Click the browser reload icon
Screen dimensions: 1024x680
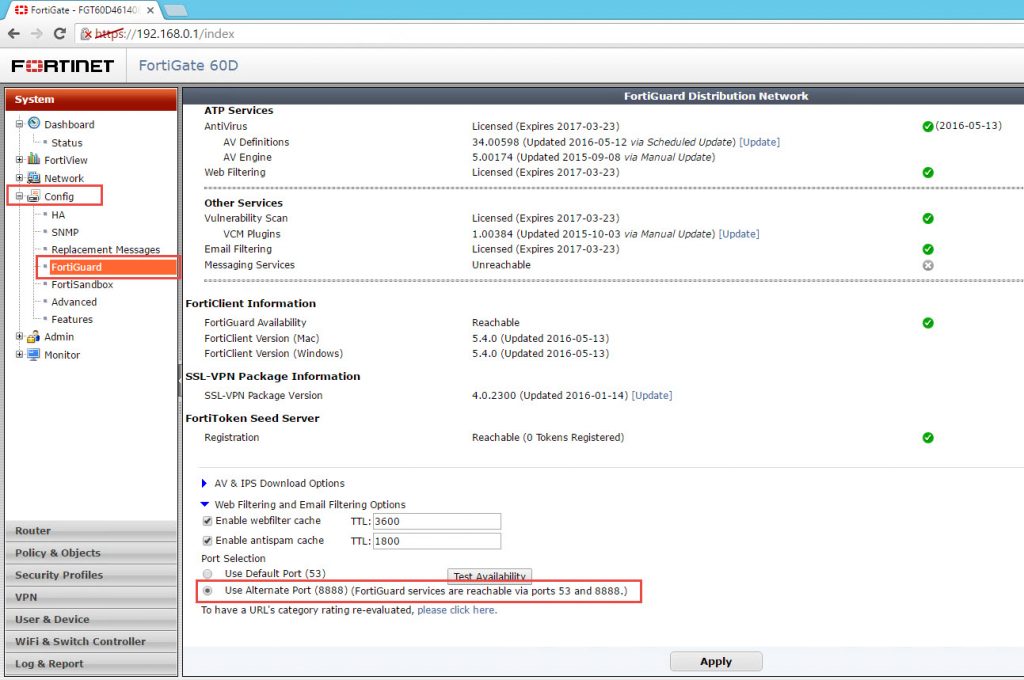point(59,33)
